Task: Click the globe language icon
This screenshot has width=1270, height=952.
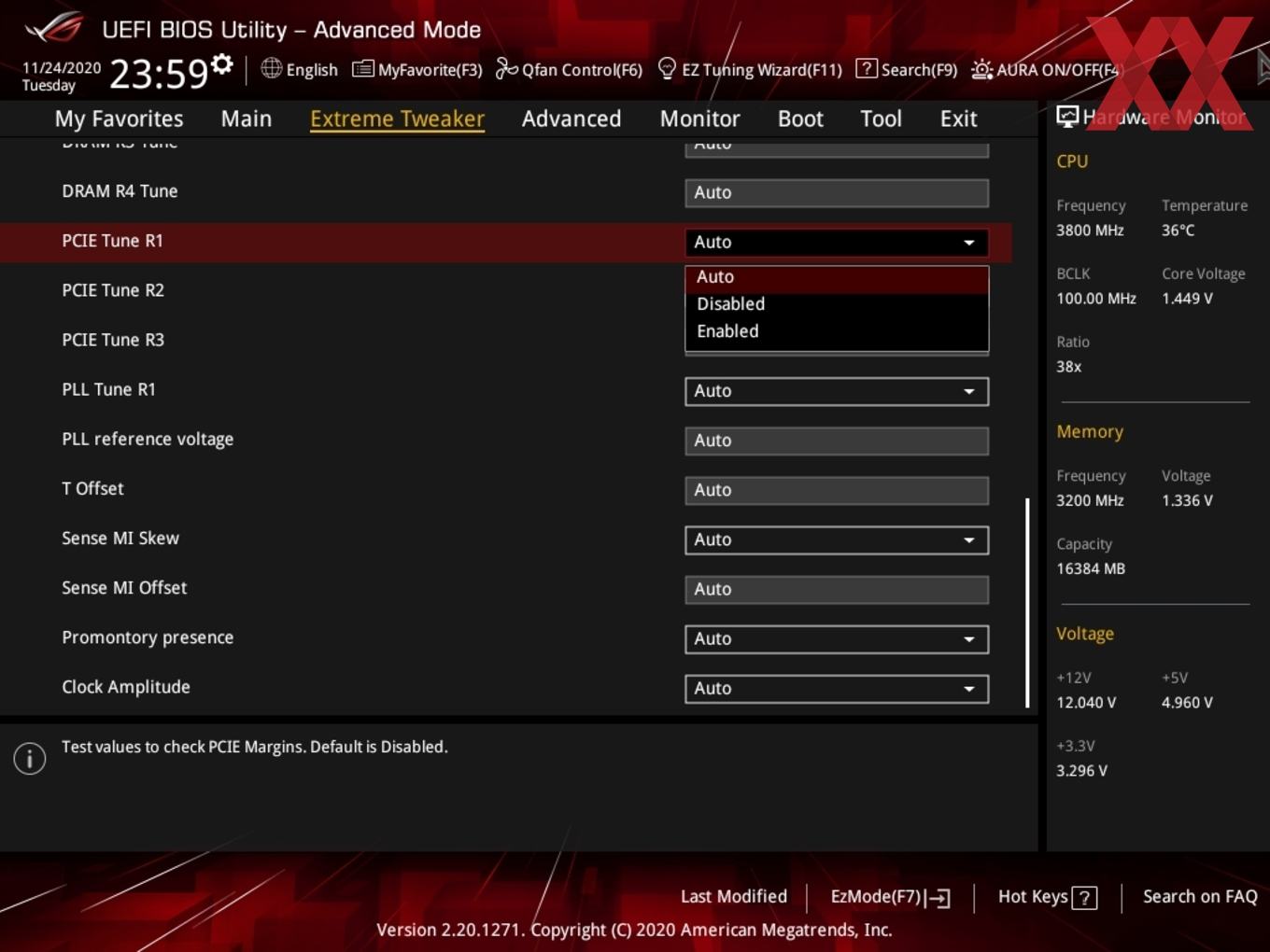Action: pyautogui.click(x=271, y=68)
